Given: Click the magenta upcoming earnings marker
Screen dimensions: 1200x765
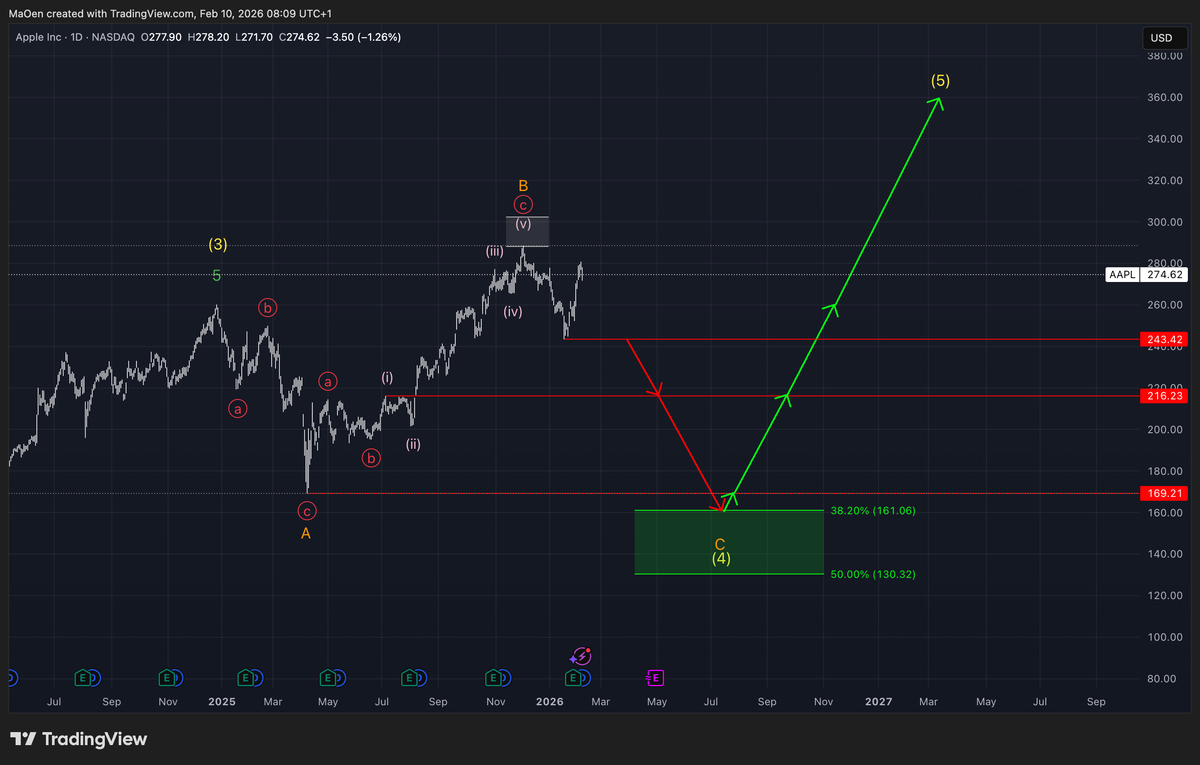Looking at the screenshot, I should coord(654,678).
